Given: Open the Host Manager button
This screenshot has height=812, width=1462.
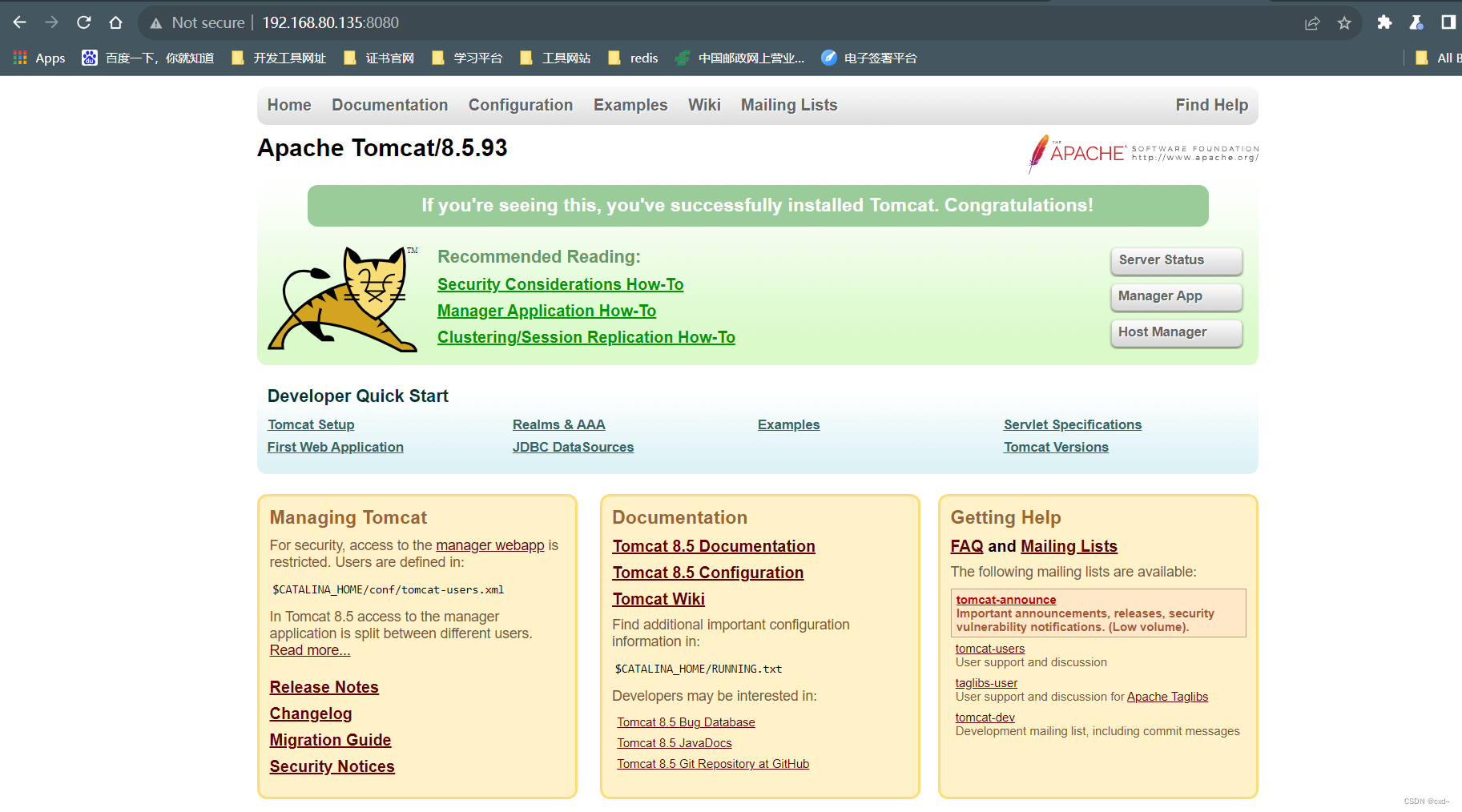Looking at the screenshot, I should (1176, 332).
